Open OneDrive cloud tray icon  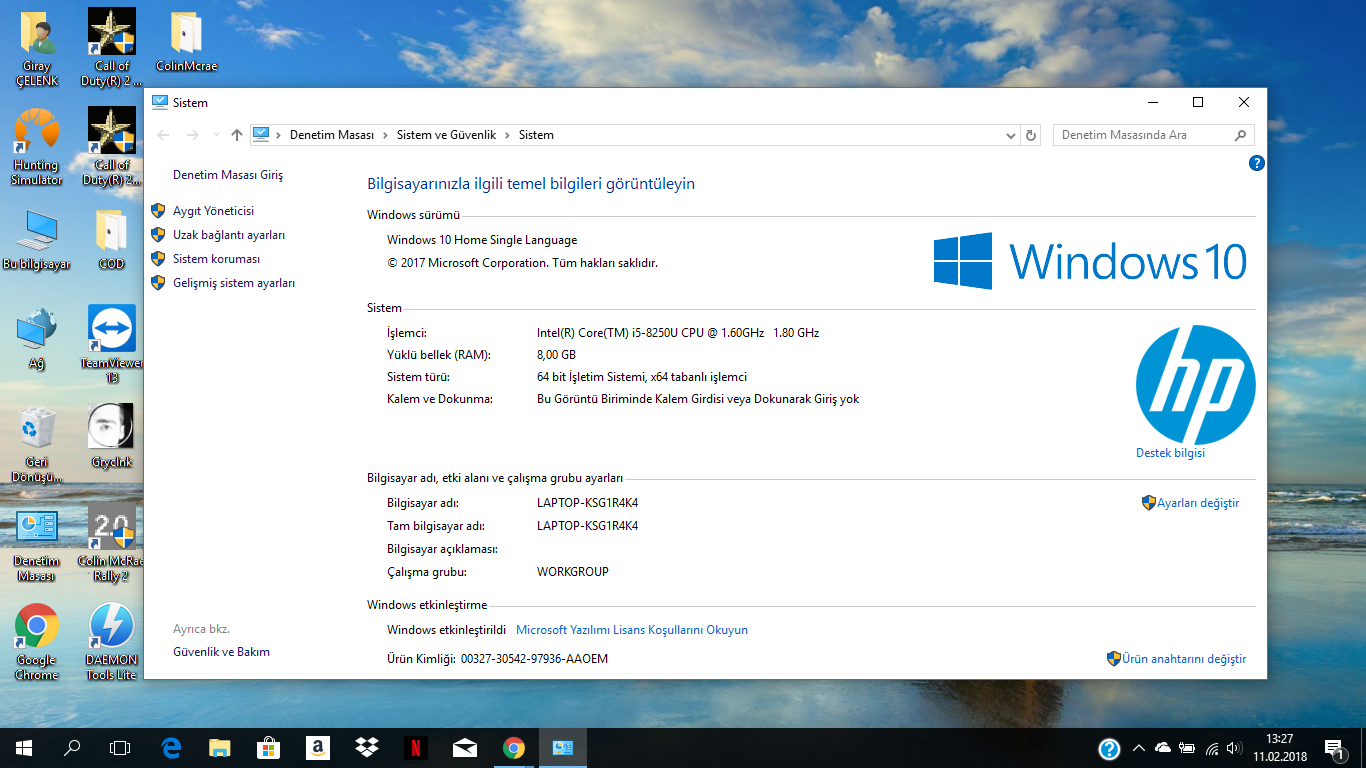point(1163,748)
